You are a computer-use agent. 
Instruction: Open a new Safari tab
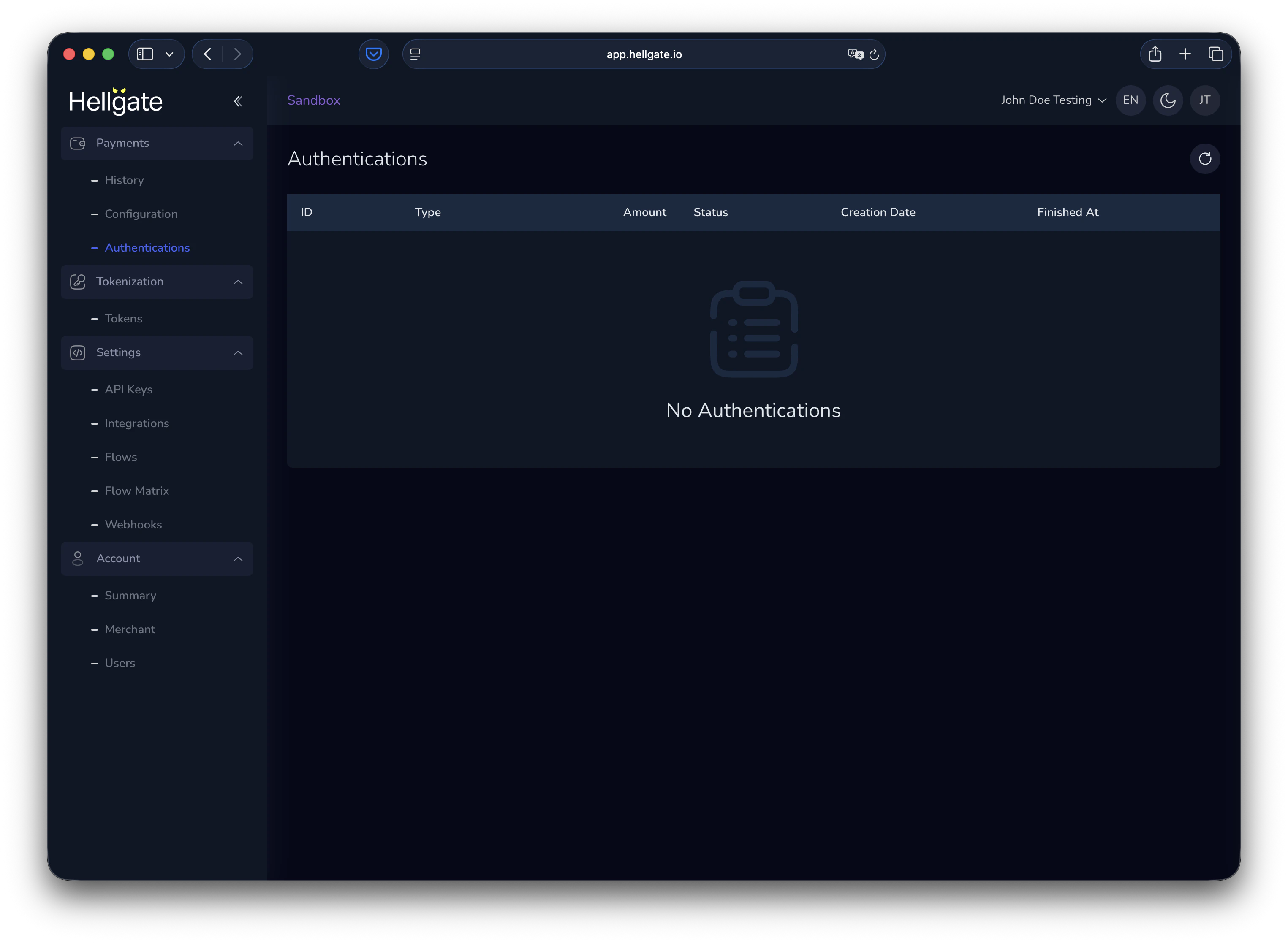(x=1185, y=54)
